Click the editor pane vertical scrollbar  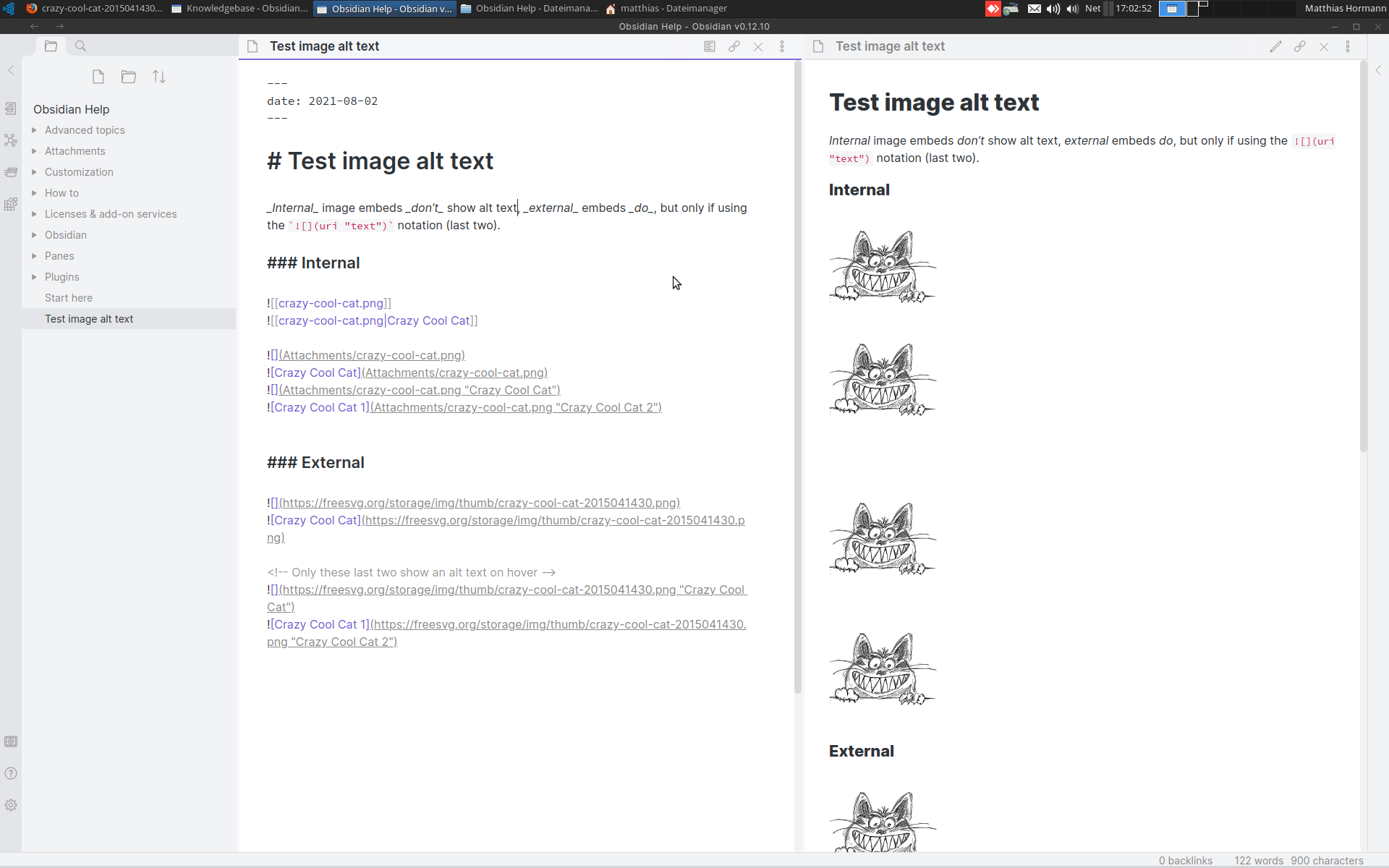pos(798,376)
